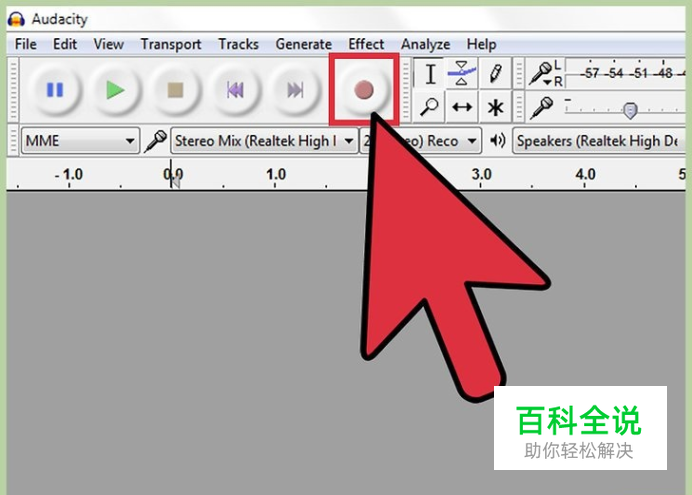Open the MME audio host dropdown

pos(80,141)
